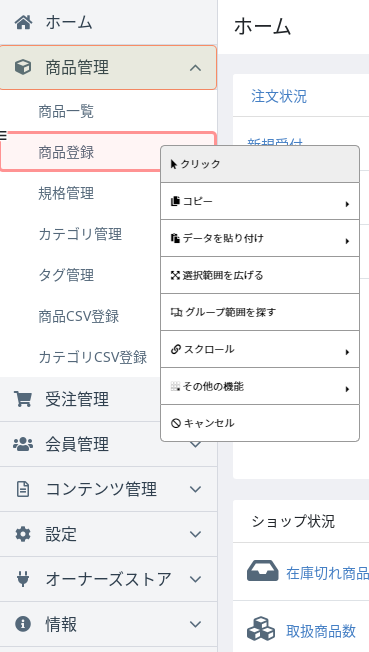Viewport: 369px width, 652px height.
Task: Click the handle icon beside 商品登録
Action: coord(3,135)
